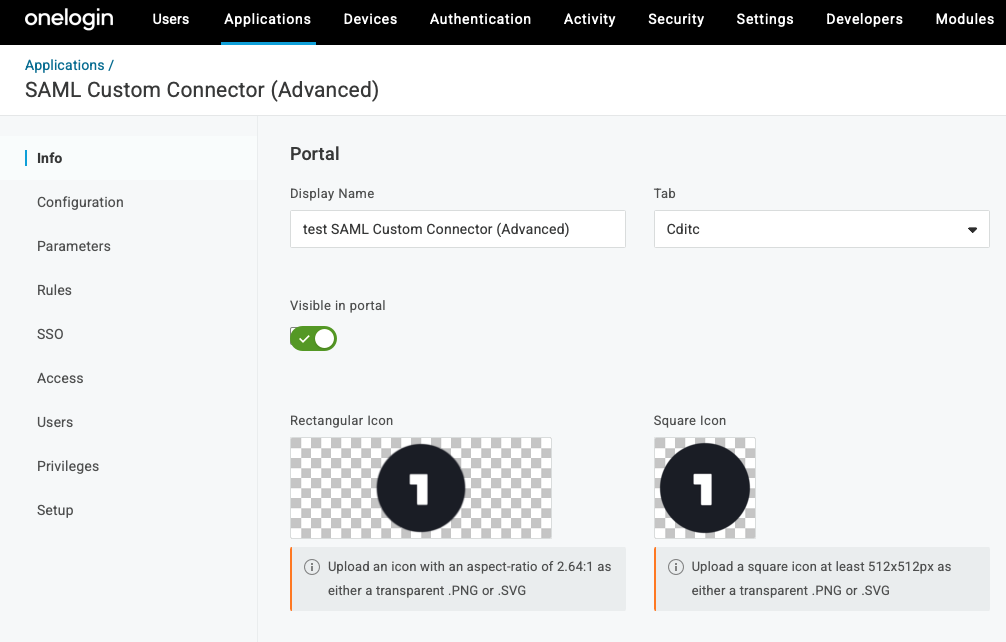Open the Activity menu
1006x642 pixels.
pos(589,19)
